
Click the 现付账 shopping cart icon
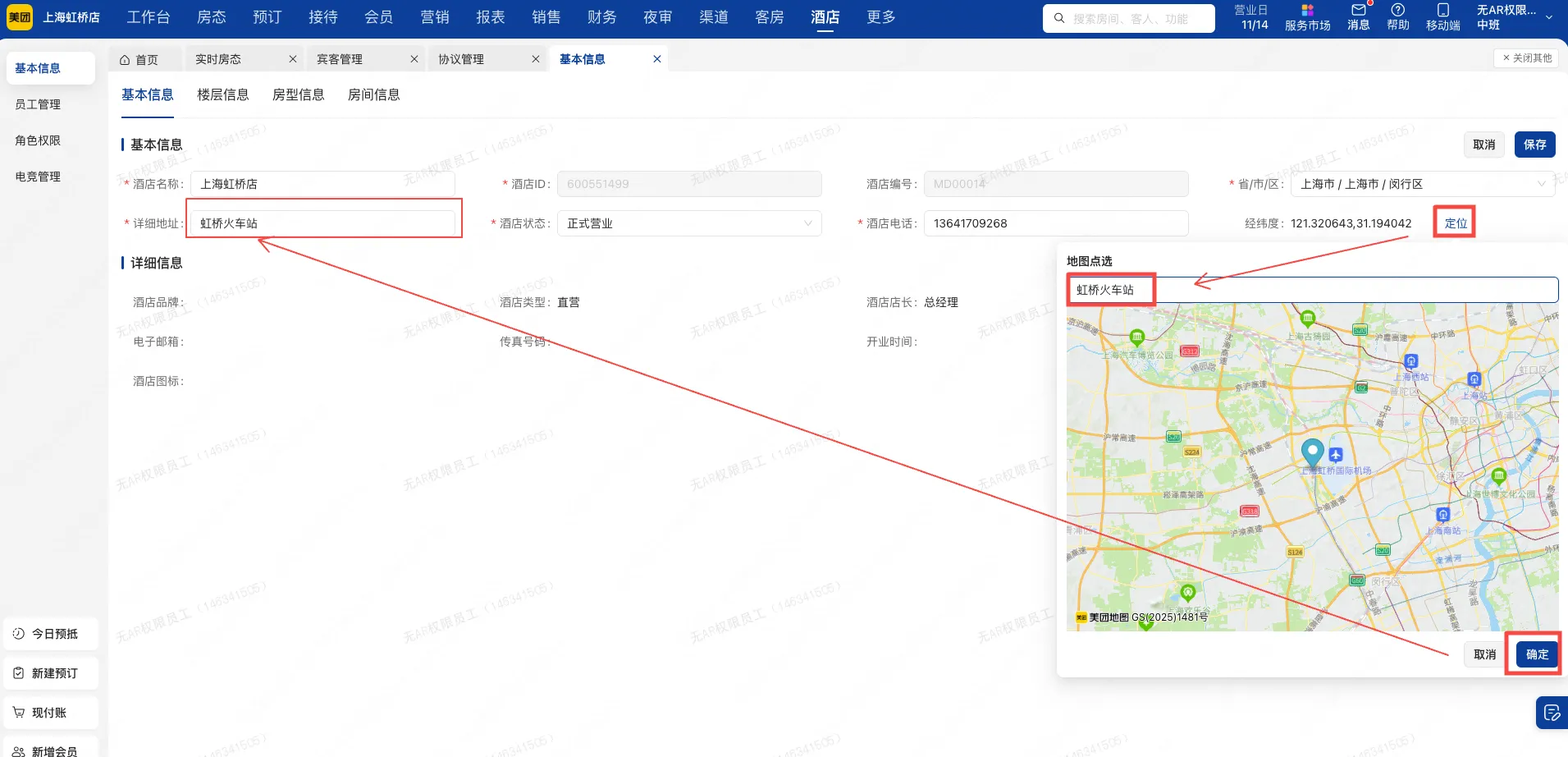pyautogui.click(x=18, y=712)
